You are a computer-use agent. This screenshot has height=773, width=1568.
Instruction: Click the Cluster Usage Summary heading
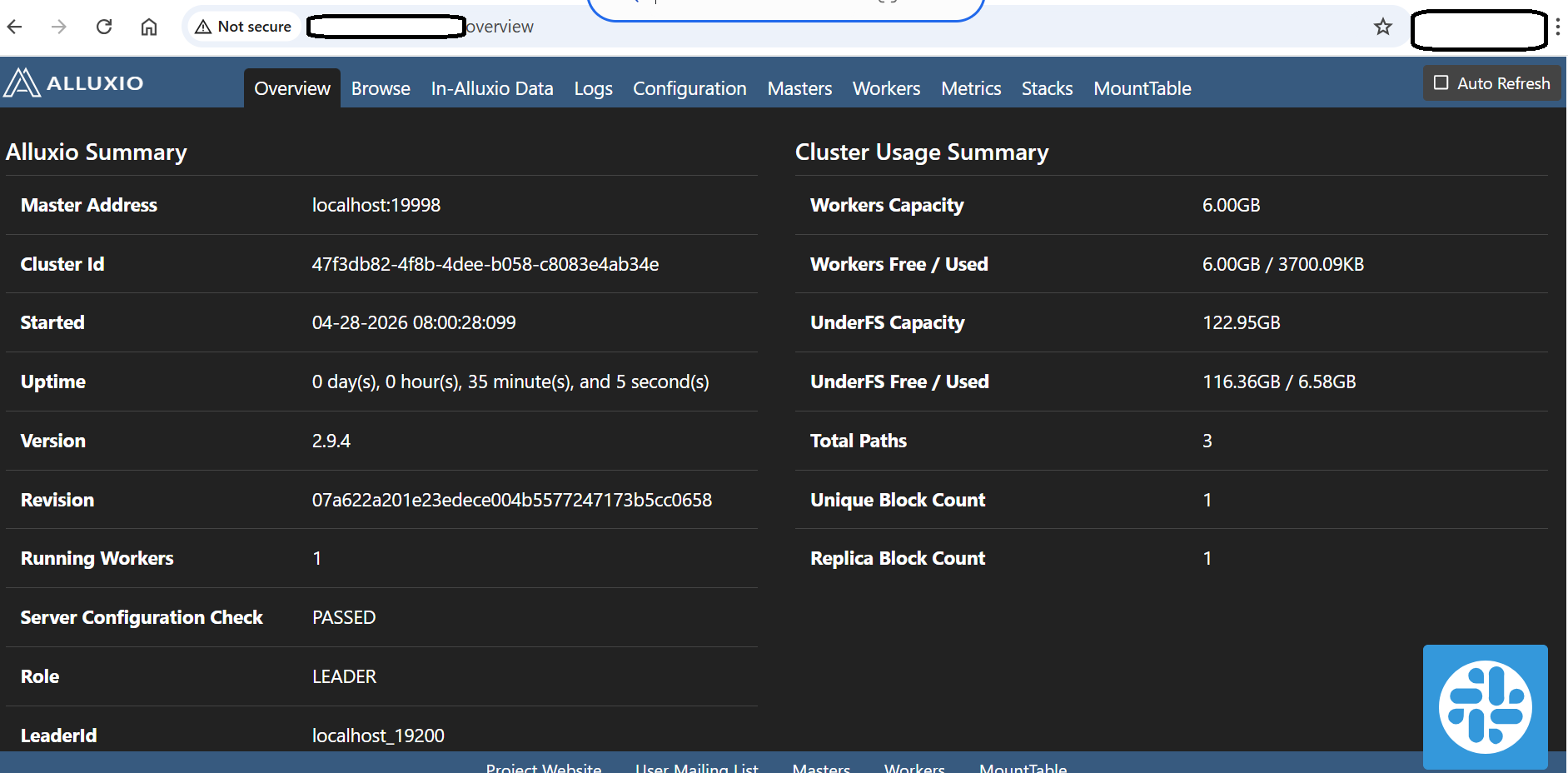click(922, 152)
